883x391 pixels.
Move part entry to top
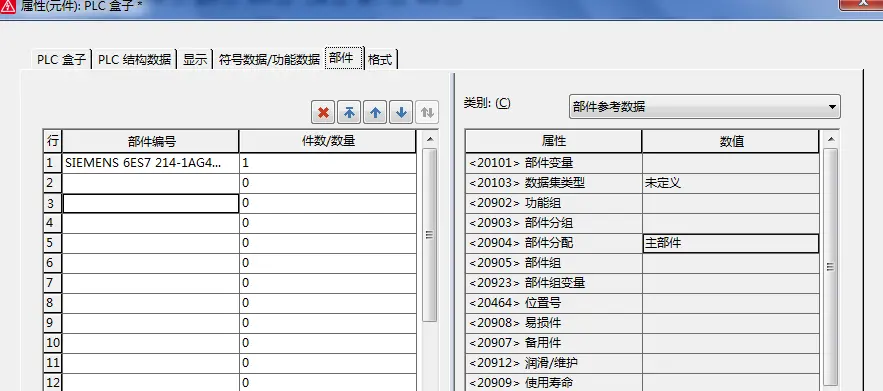pos(349,113)
